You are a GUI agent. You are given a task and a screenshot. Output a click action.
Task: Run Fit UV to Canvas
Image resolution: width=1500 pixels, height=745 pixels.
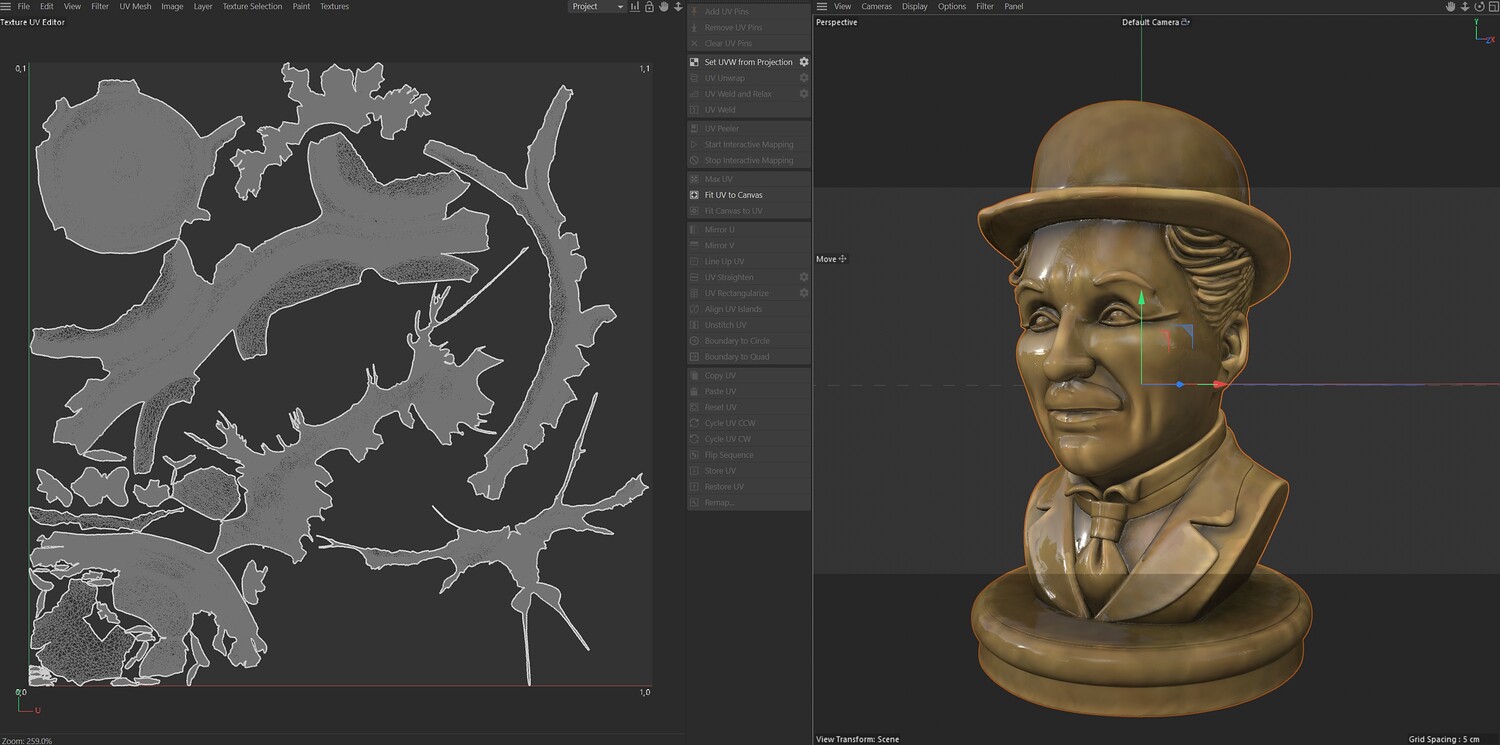coord(749,195)
